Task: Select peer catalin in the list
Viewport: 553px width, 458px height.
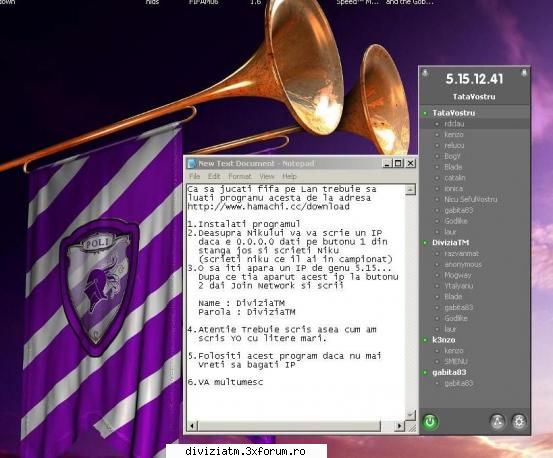Action: [x=474, y=178]
